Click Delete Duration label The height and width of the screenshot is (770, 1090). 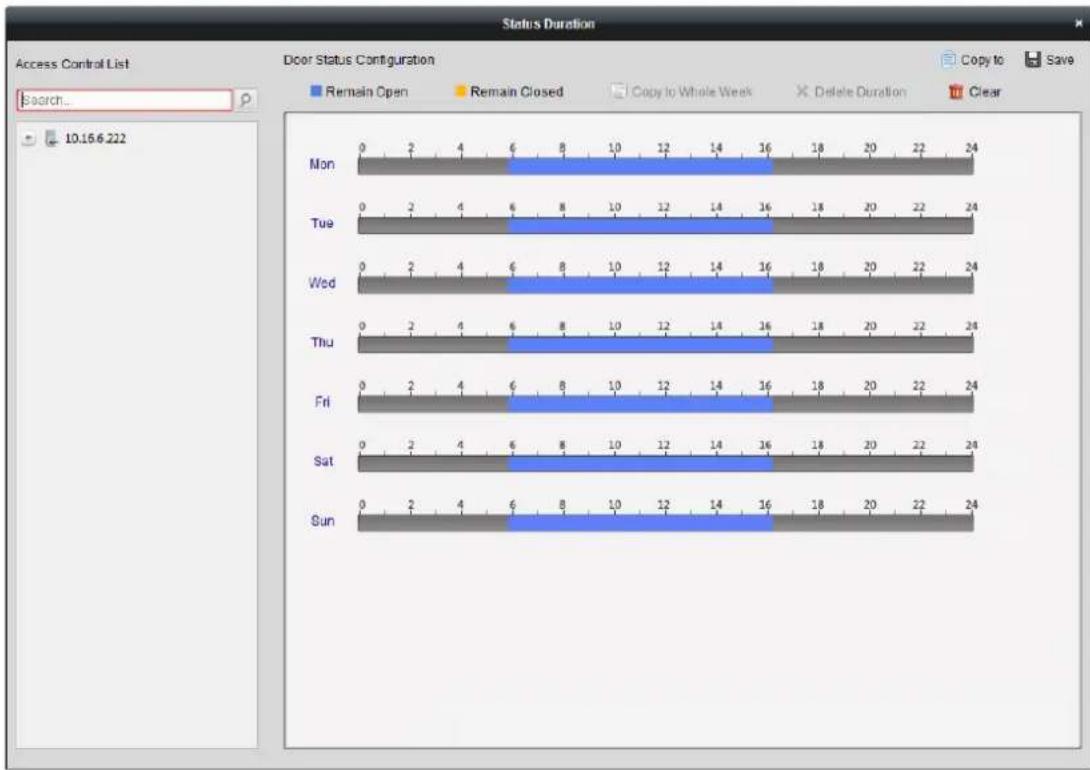point(860,92)
